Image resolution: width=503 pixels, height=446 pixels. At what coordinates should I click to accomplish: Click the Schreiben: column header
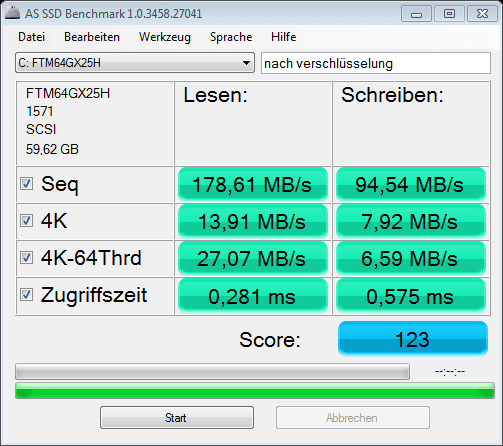(392, 95)
